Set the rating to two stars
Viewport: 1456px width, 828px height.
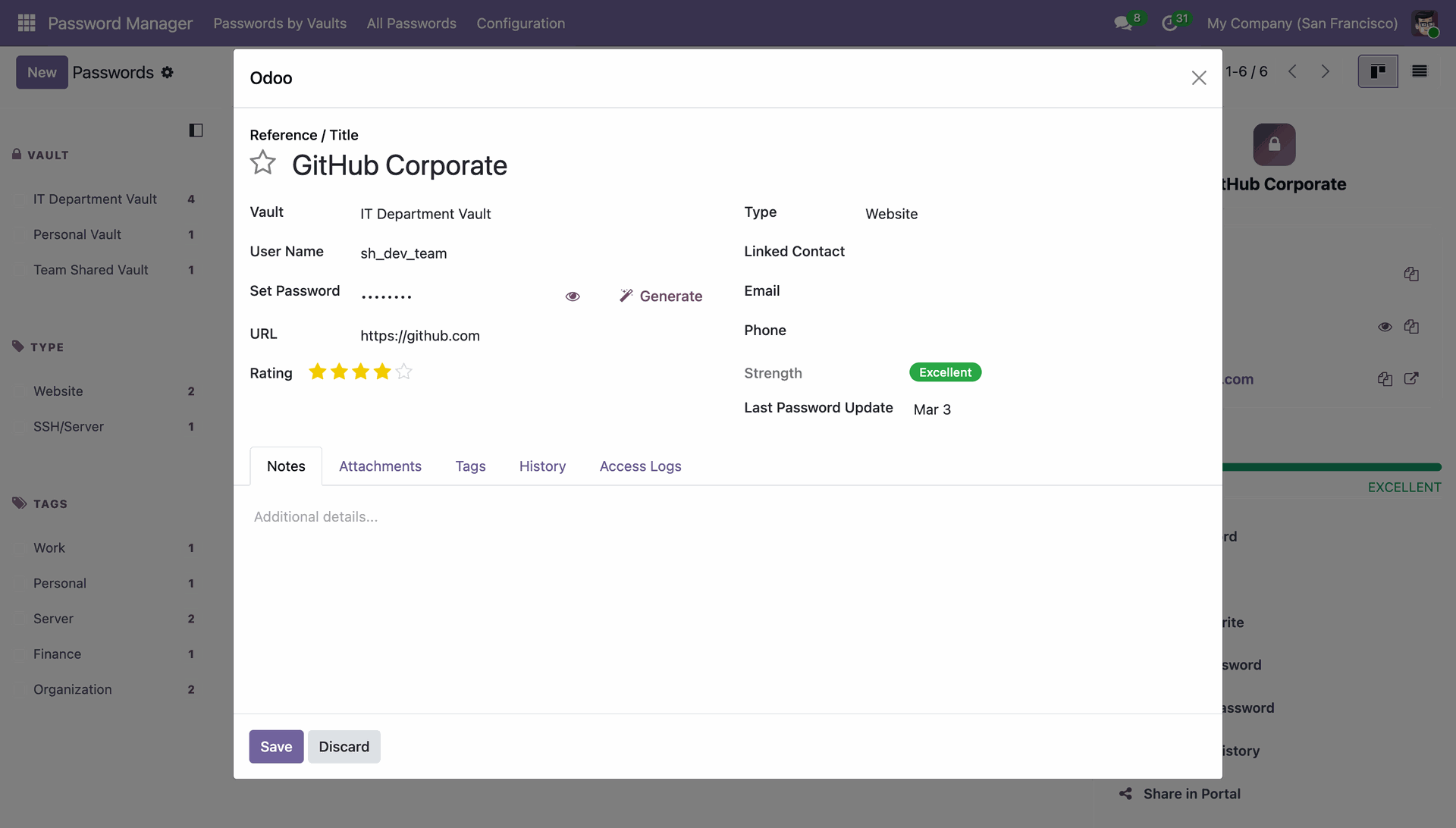(x=339, y=372)
